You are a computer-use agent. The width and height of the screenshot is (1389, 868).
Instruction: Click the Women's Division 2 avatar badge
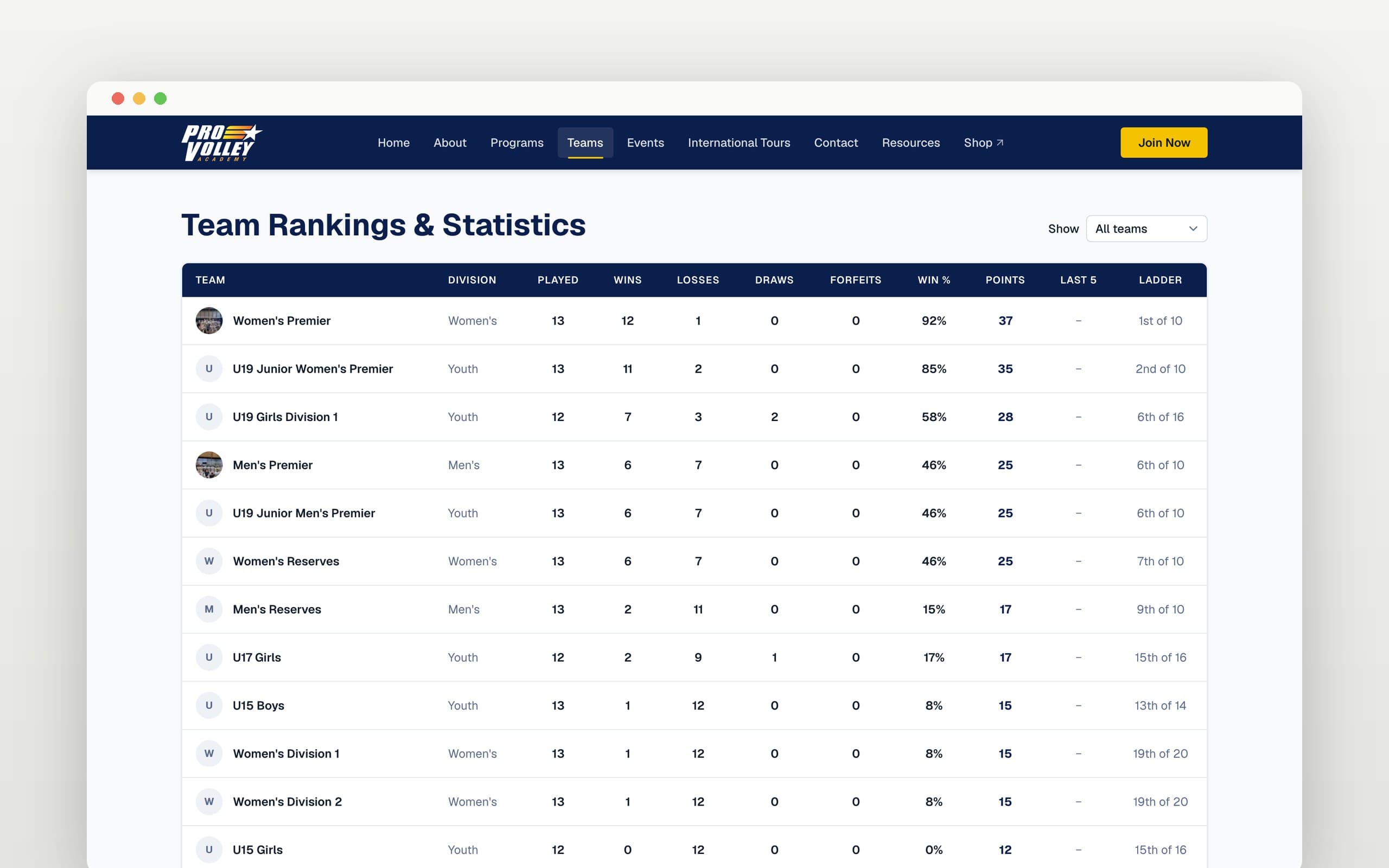pyautogui.click(x=209, y=801)
